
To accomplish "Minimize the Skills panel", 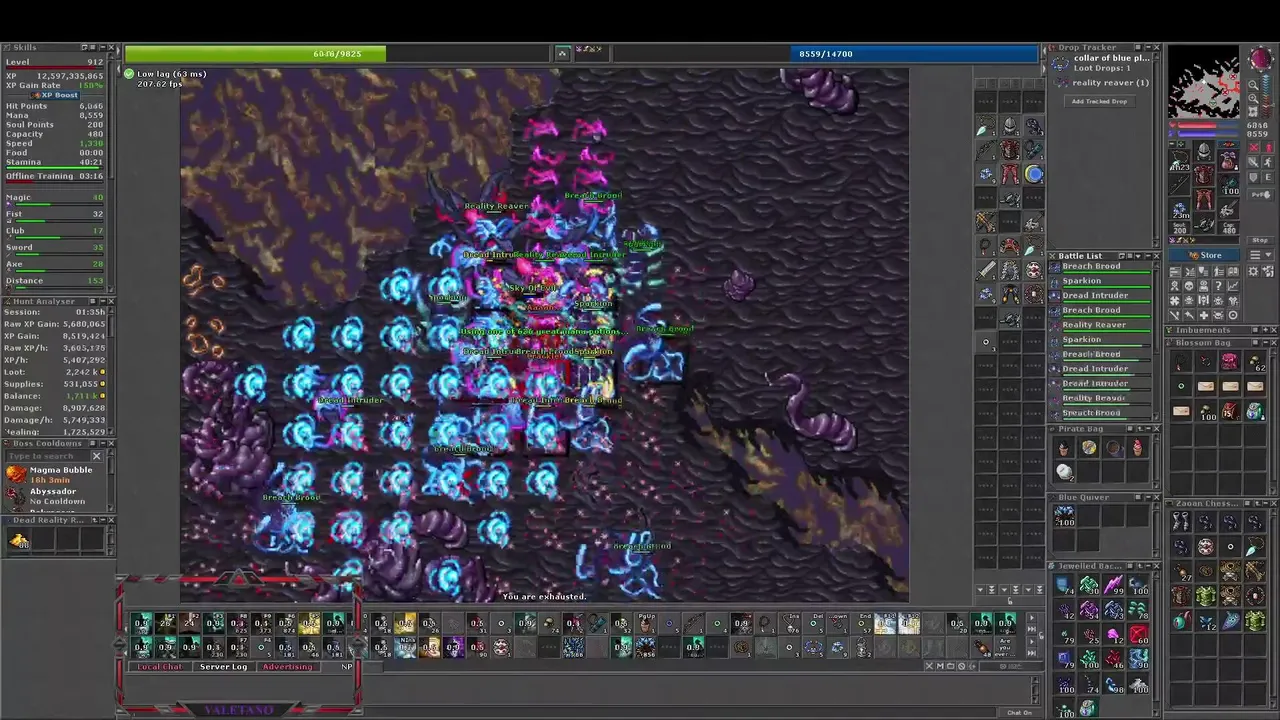I will click(x=103, y=47).
